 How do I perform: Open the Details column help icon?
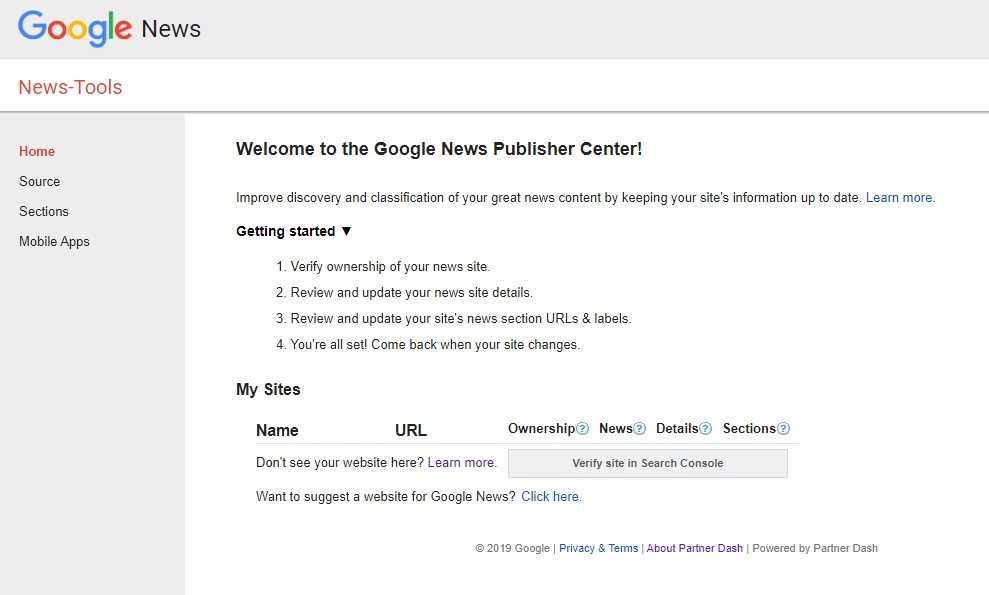point(705,429)
